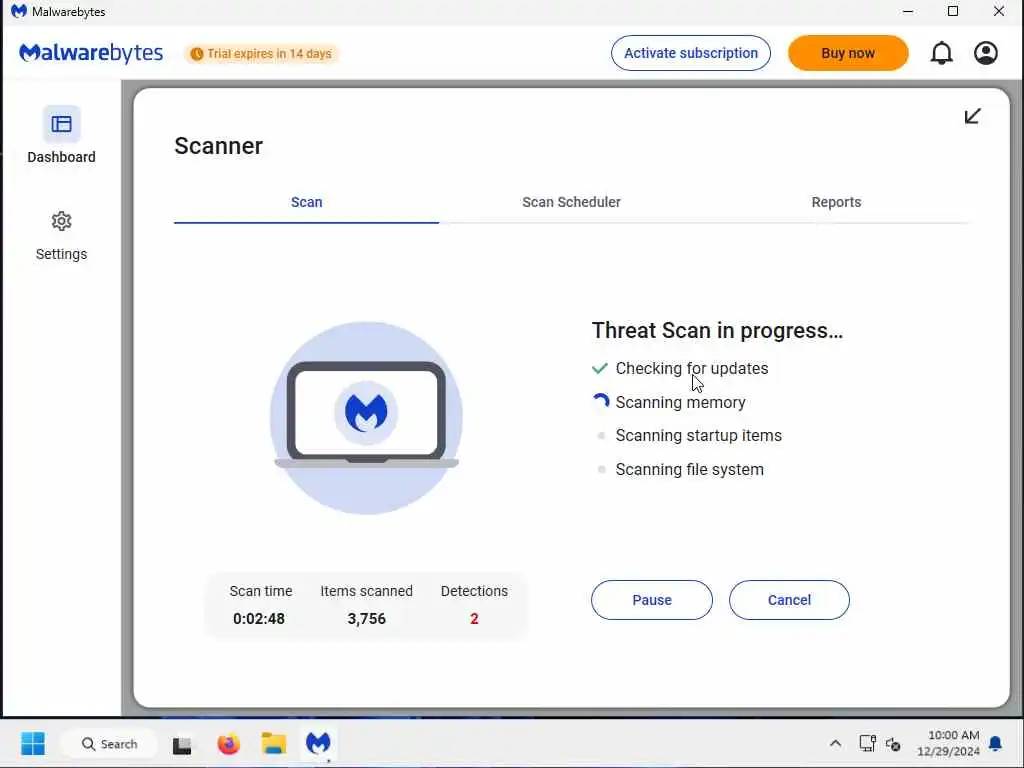Open Windows Start menu
1024x768 pixels.
click(x=33, y=743)
